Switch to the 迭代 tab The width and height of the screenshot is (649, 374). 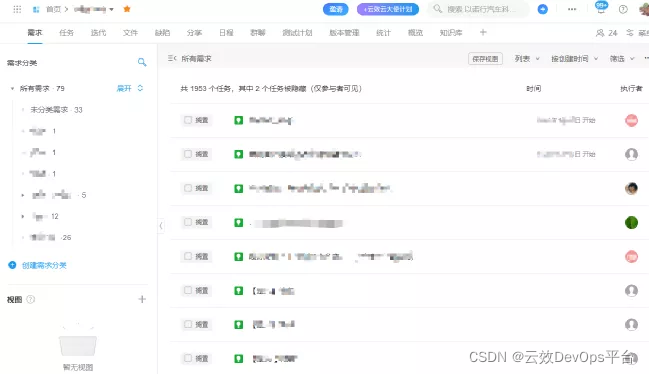click(x=98, y=33)
